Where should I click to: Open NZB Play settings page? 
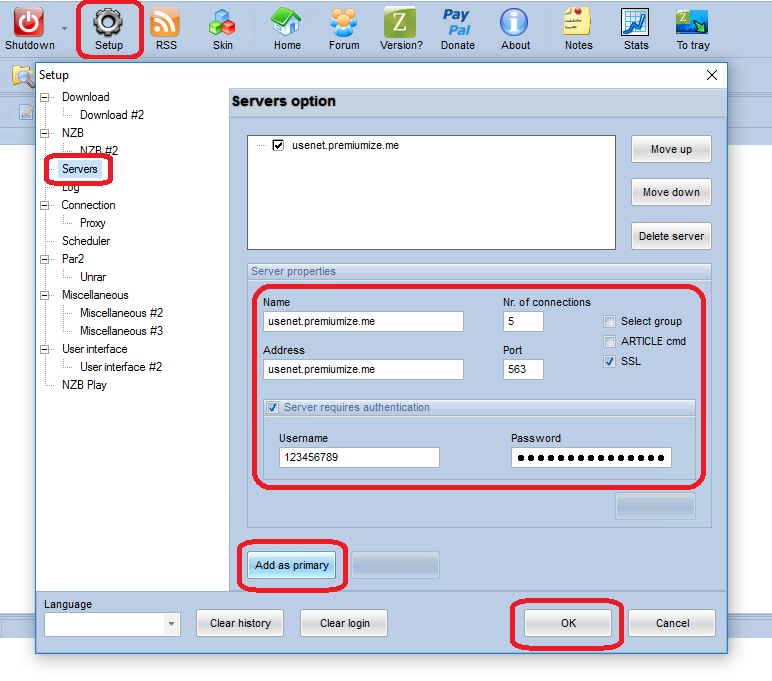point(84,385)
